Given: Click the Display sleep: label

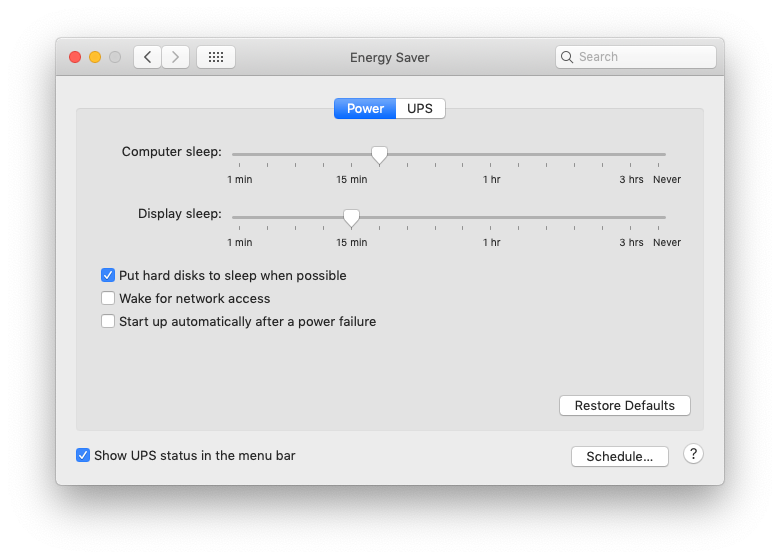Looking at the screenshot, I should pos(180,214).
